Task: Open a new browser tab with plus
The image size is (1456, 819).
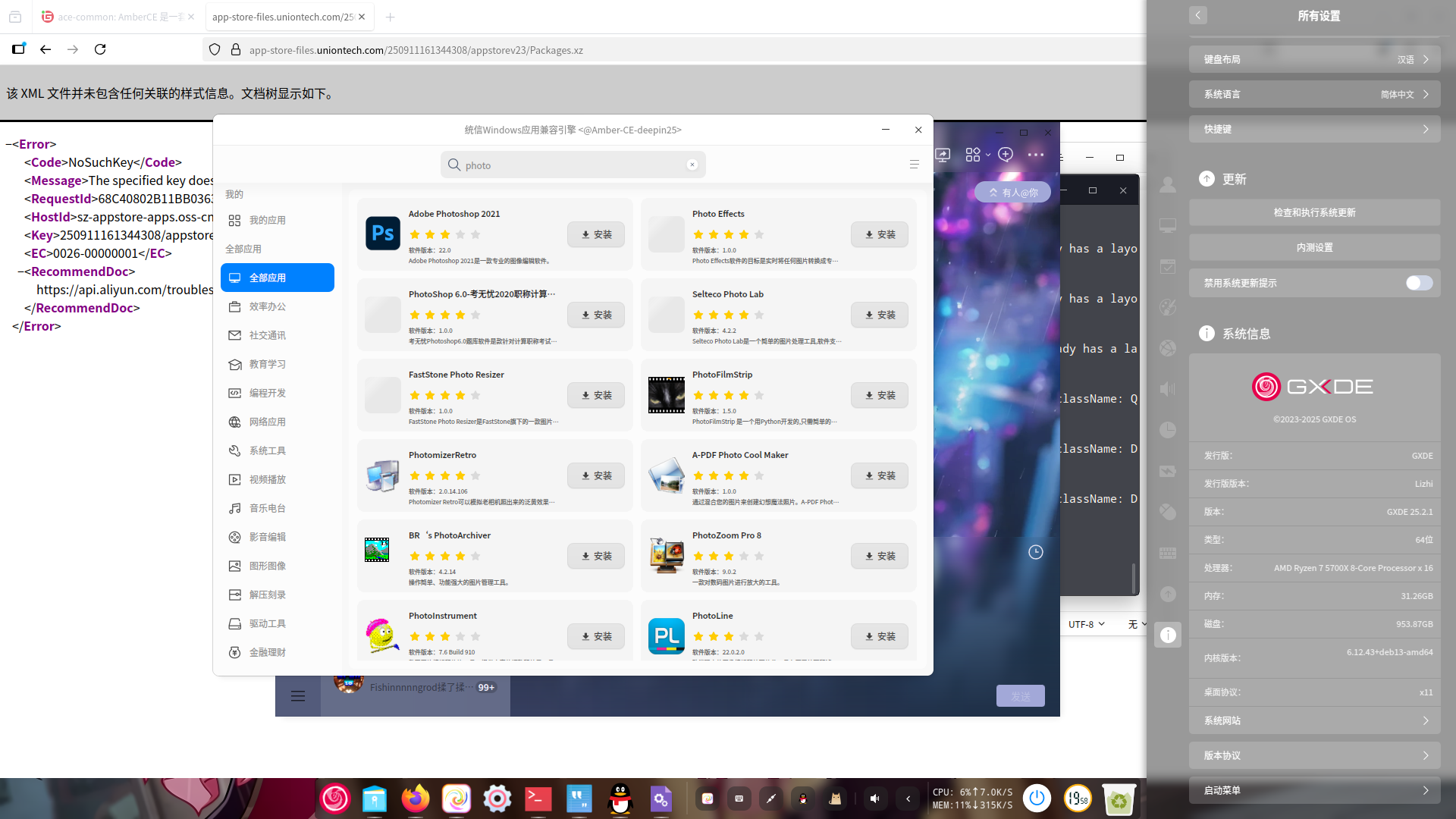Action: click(390, 17)
